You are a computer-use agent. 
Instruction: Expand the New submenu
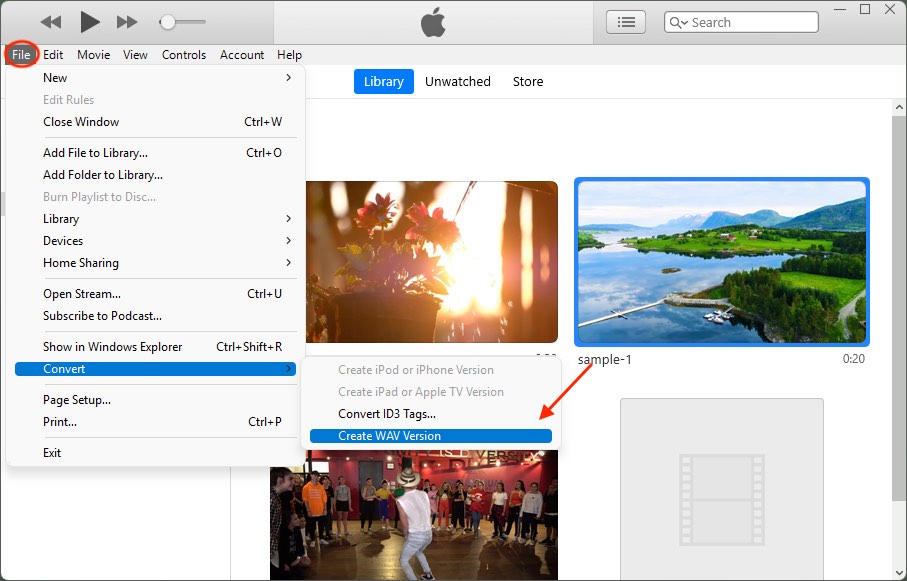(55, 77)
